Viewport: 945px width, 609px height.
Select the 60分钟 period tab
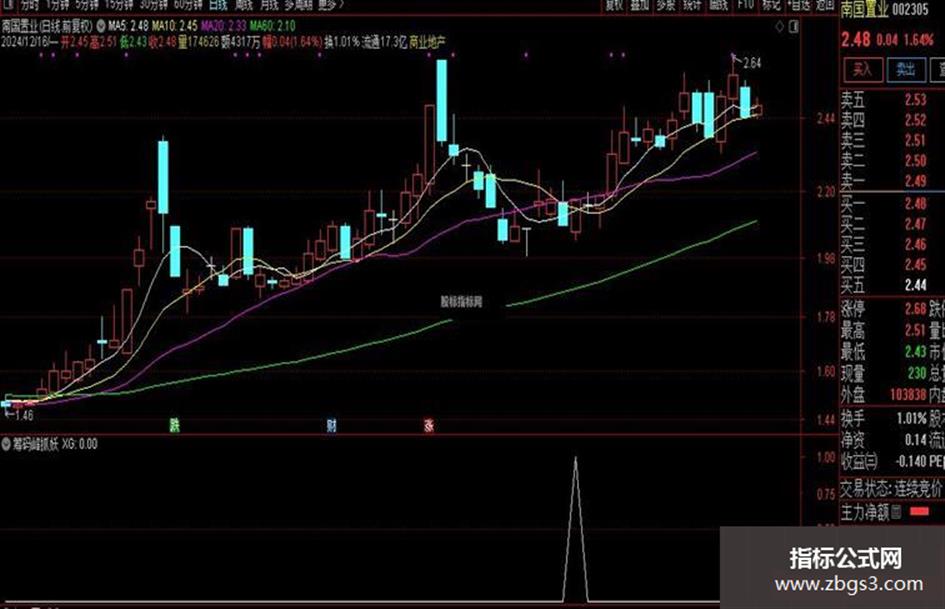coord(188,4)
